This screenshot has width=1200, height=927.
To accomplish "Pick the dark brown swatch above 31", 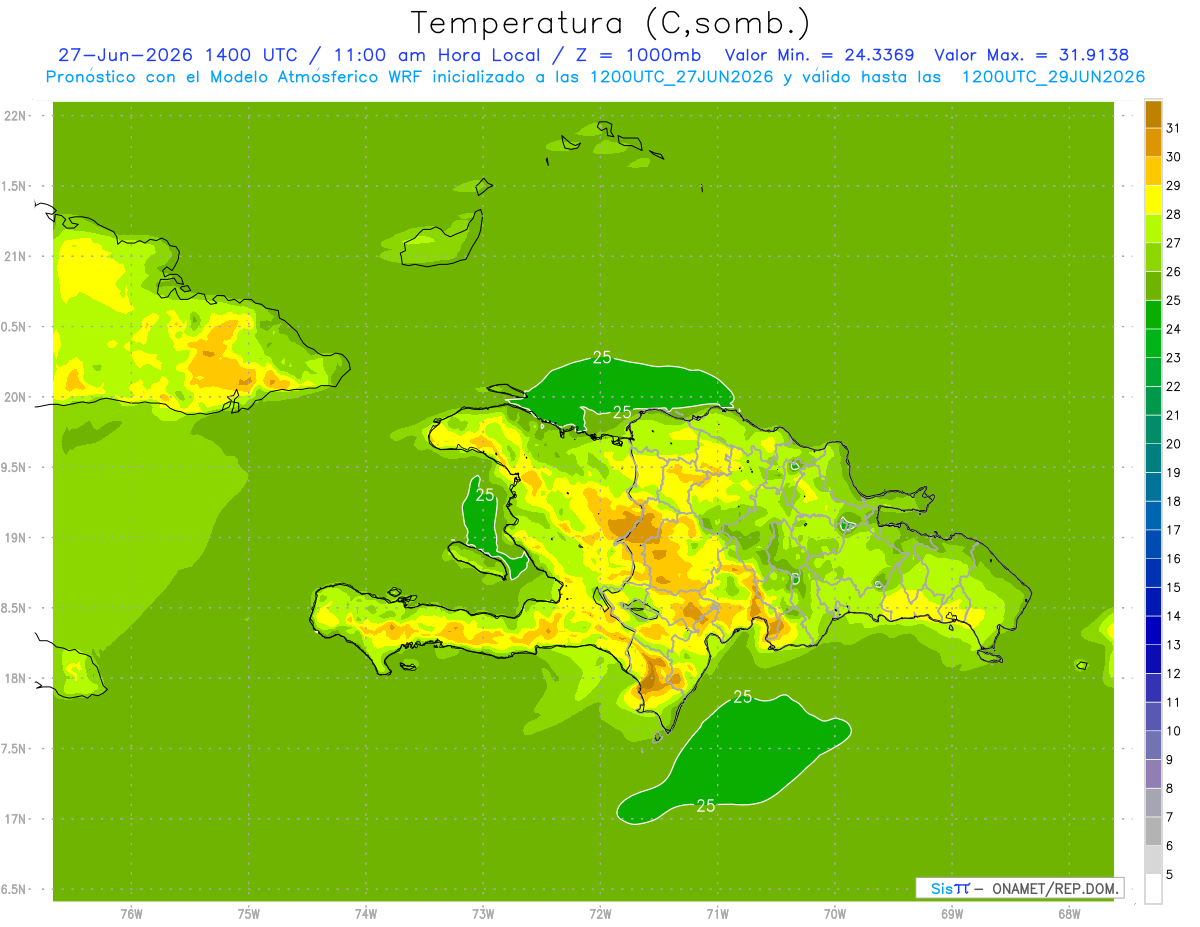I will pyautogui.click(x=1153, y=114).
